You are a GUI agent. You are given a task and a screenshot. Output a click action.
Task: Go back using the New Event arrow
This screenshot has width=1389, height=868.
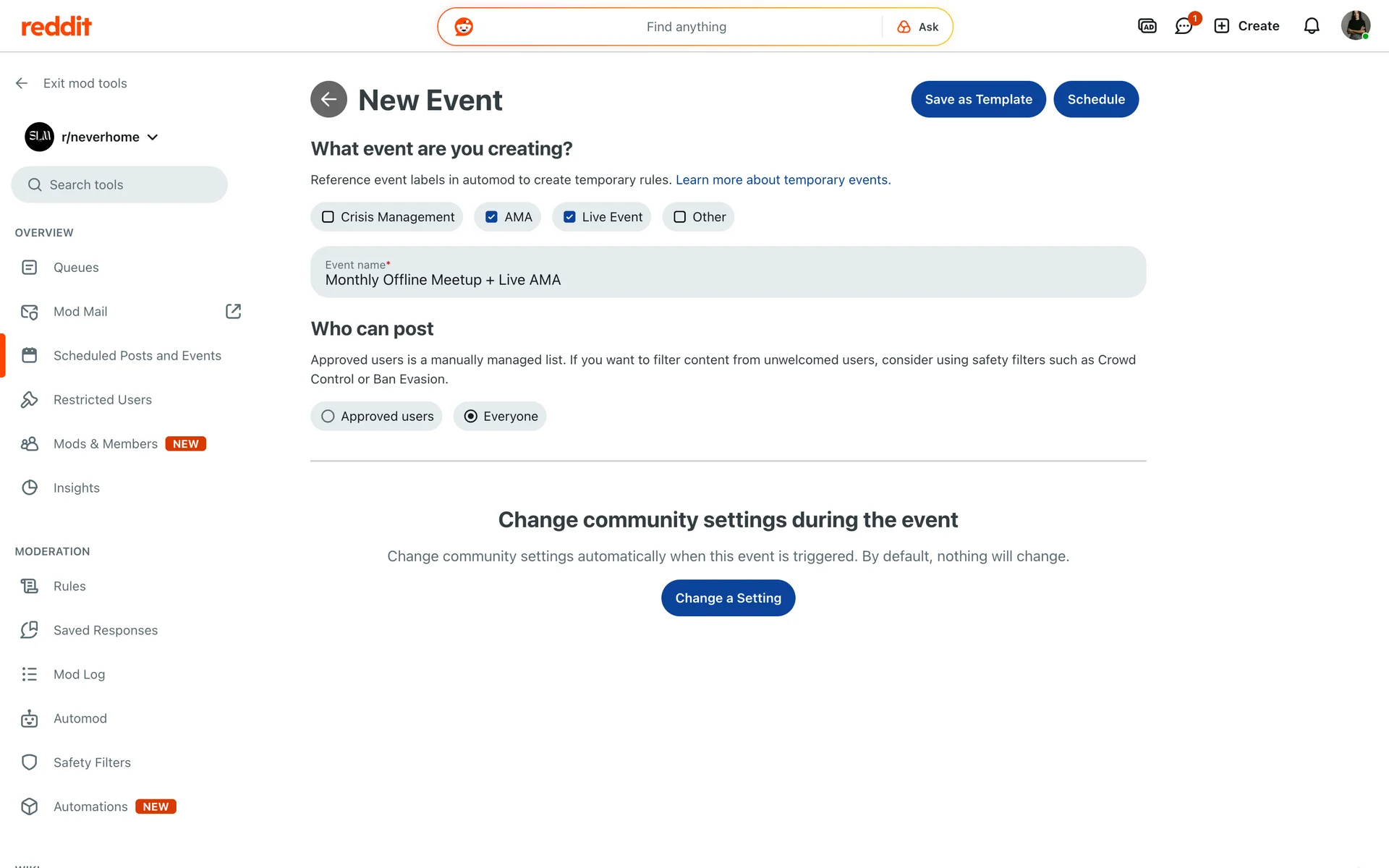tap(328, 100)
